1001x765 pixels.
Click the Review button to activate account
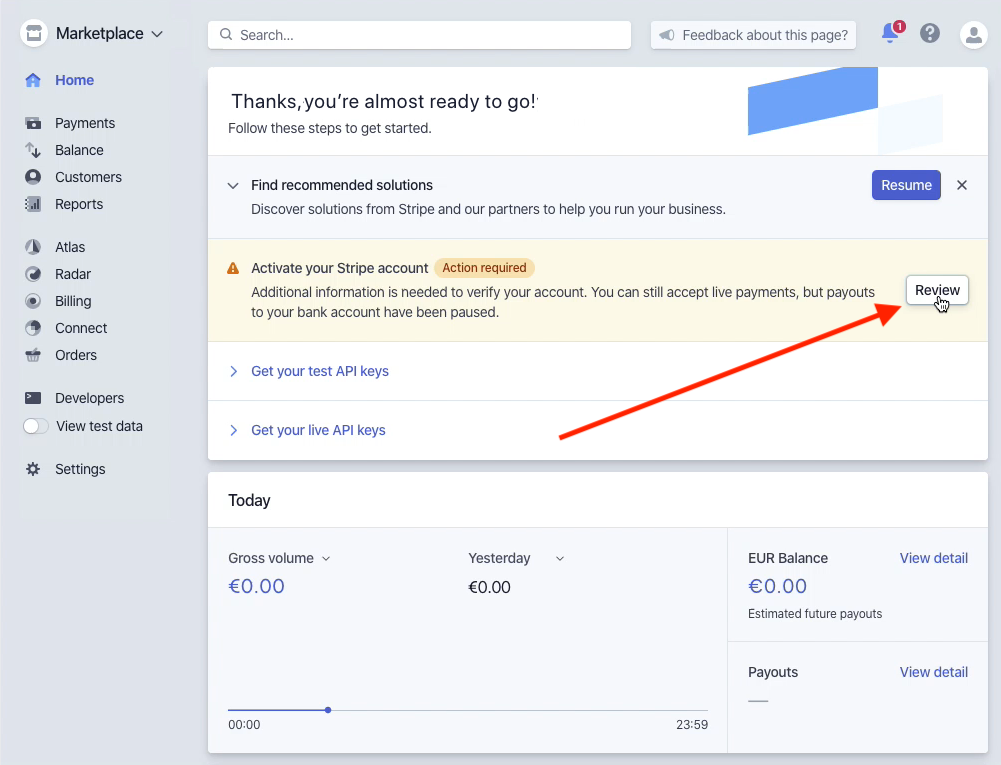tap(936, 290)
